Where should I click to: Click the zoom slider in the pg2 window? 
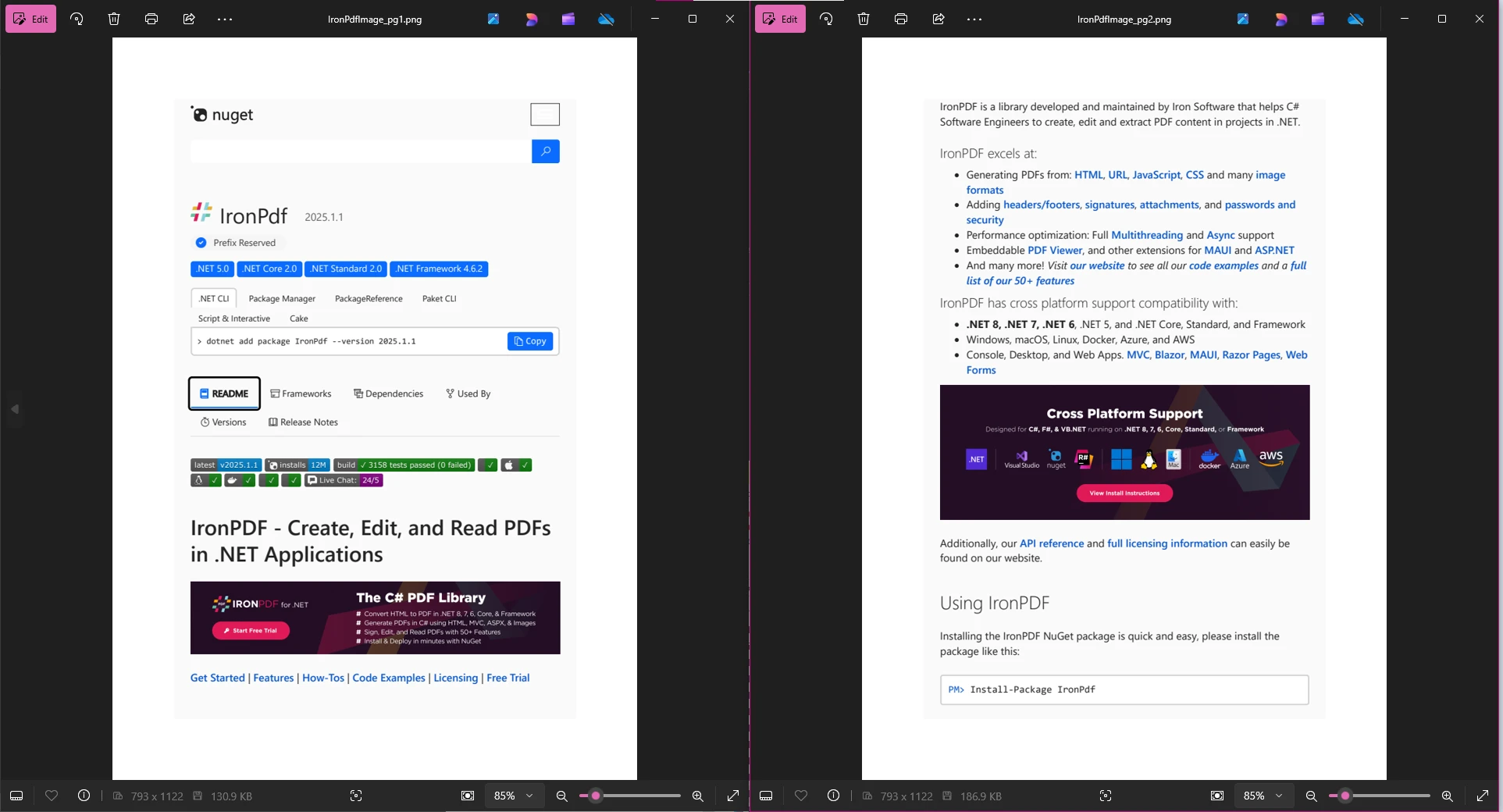(1380, 796)
